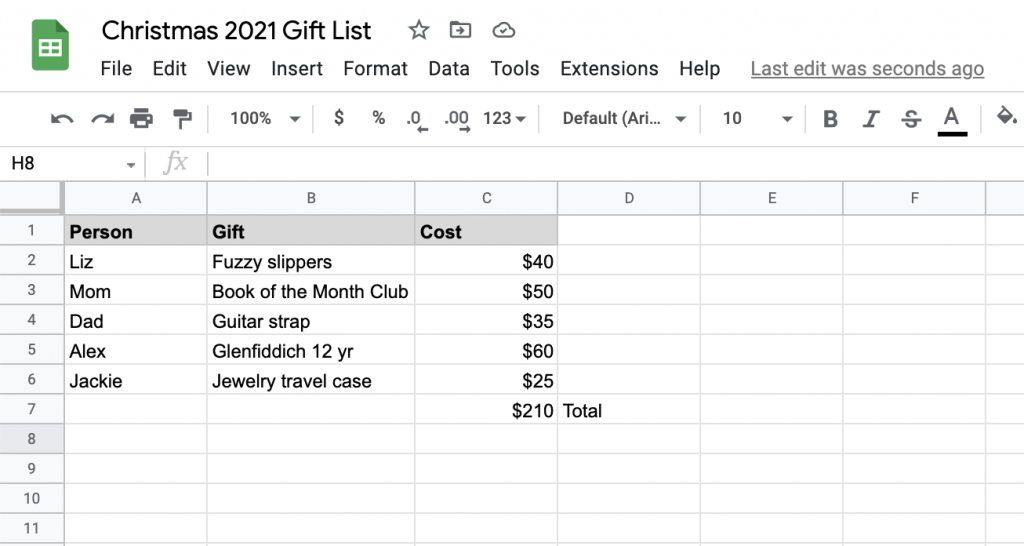Click the Move to folder icon
Image resolution: width=1024 pixels, height=546 pixels.
pos(460,30)
